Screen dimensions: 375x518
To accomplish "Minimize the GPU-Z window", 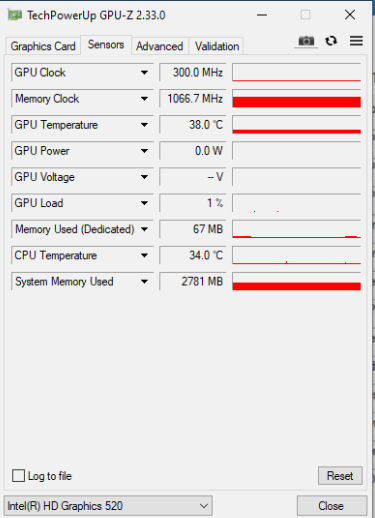I will pyautogui.click(x=262, y=15).
